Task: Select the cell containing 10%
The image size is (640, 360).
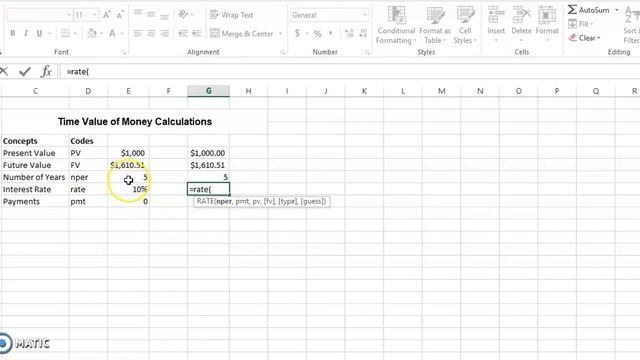Action: click(x=128, y=189)
